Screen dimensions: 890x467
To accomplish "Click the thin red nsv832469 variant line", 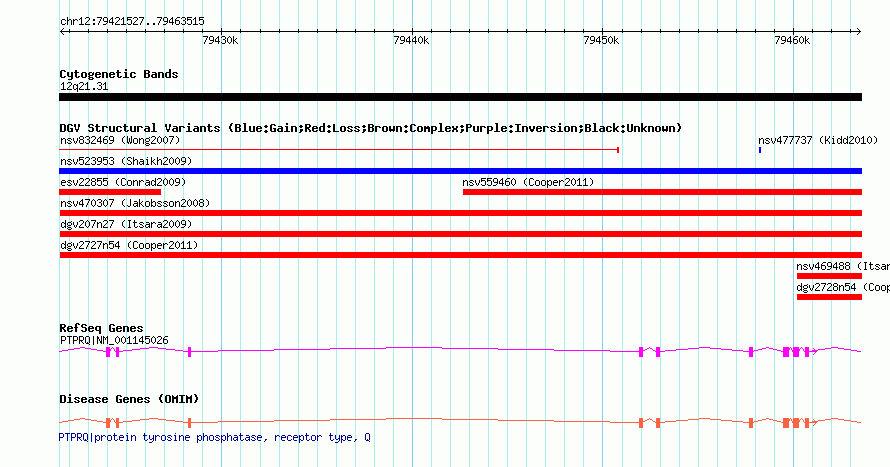I will point(339,150).
